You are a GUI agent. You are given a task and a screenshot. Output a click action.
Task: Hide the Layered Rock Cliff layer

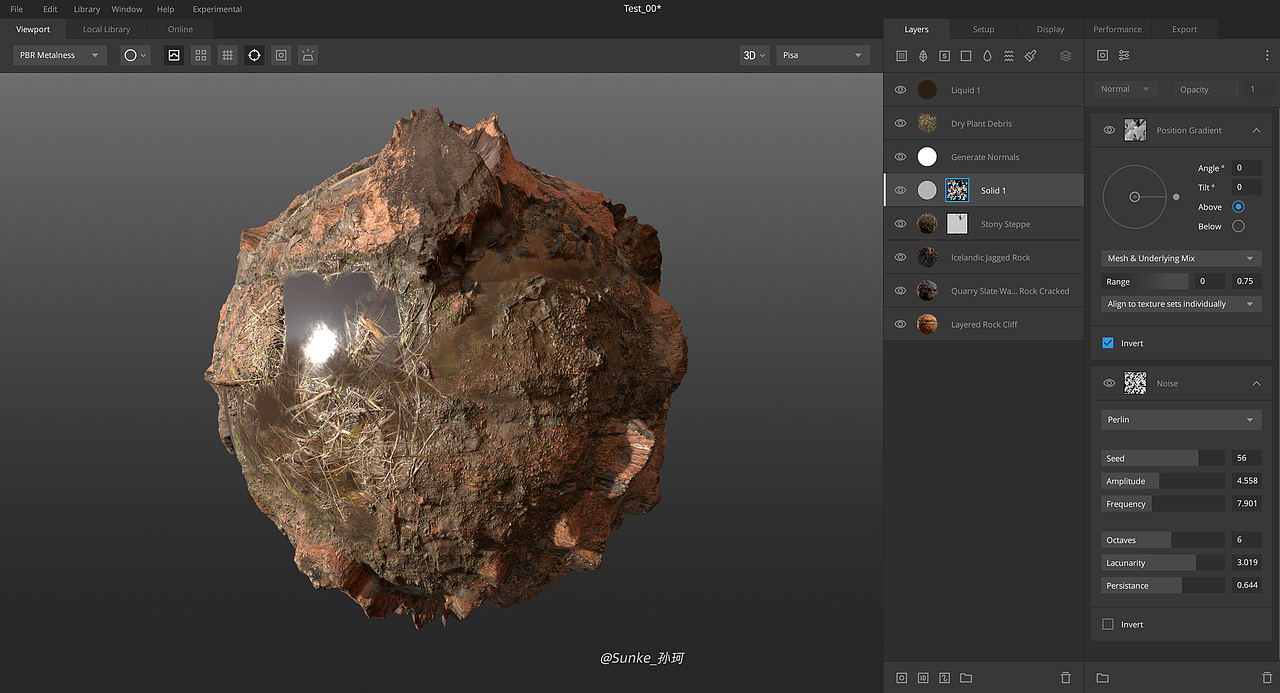point(900,324)
